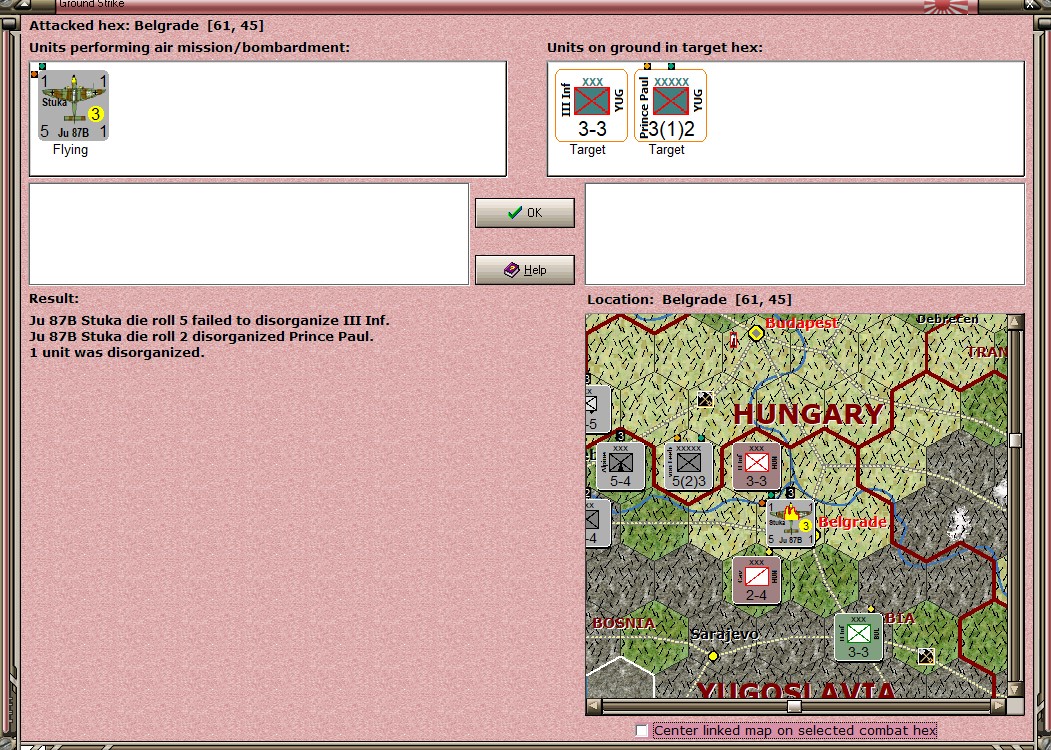Click the Belgrade label on map
1051x750 pixels.
[853, 522]
